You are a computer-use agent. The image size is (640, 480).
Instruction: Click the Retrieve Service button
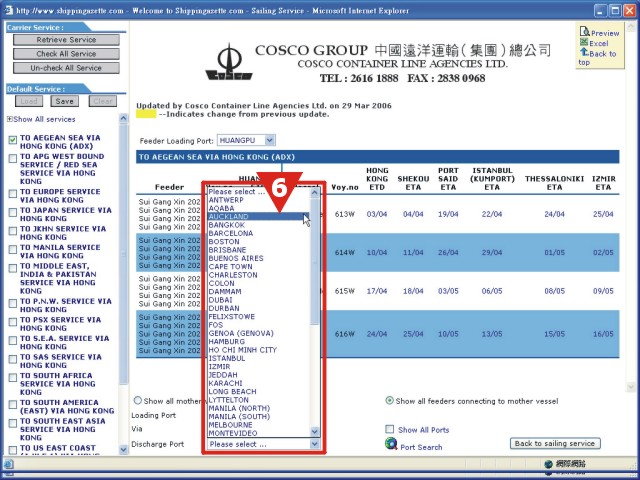coord(66,40)
